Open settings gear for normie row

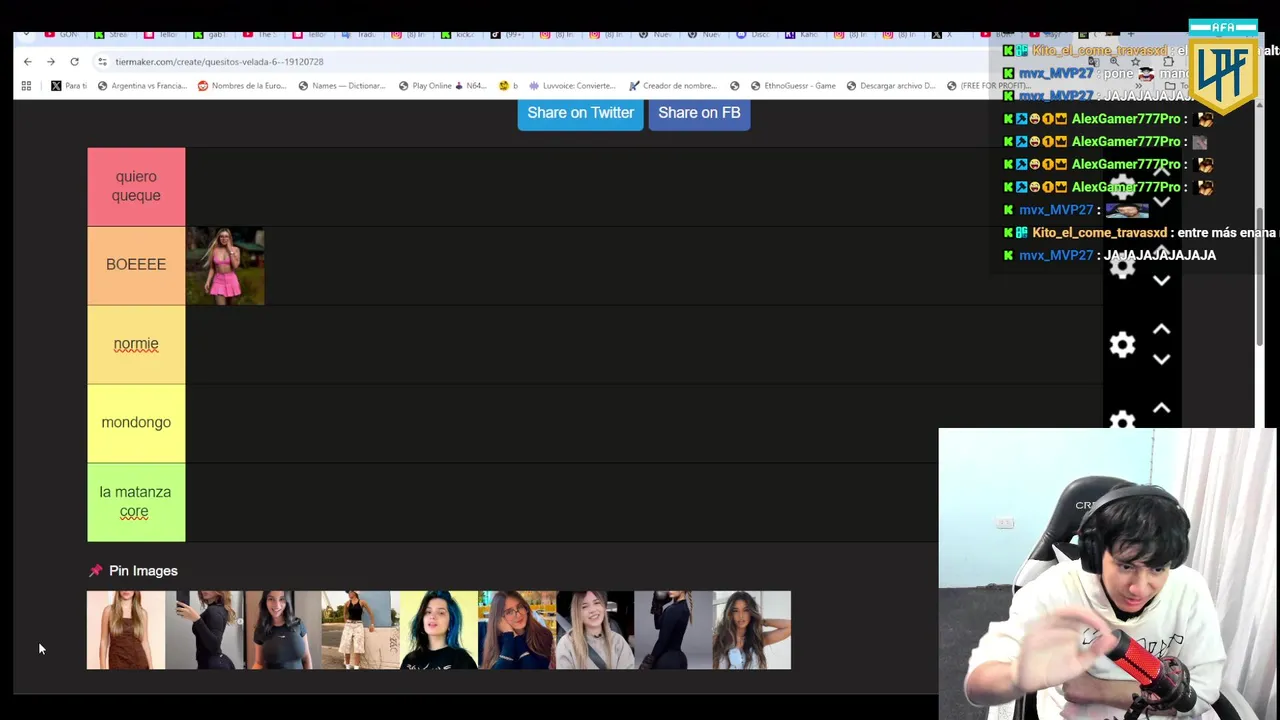(x=1122, y=345)
